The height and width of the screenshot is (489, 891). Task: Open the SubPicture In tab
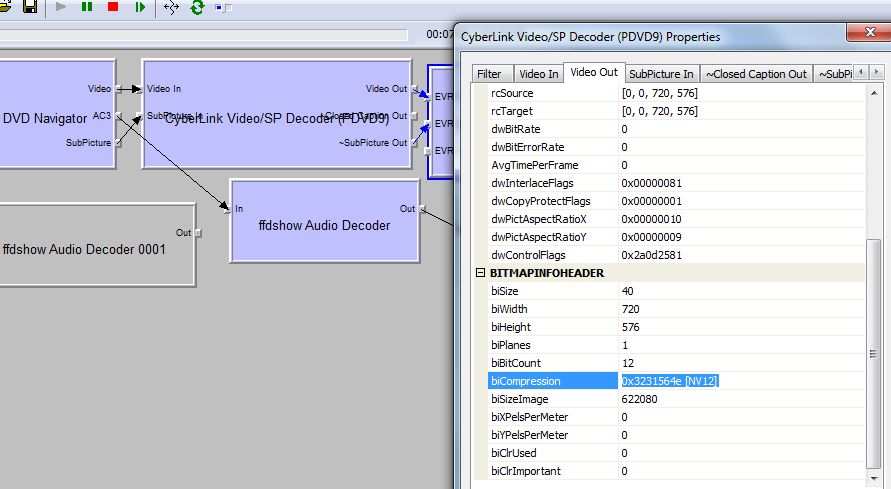(661, 74)
